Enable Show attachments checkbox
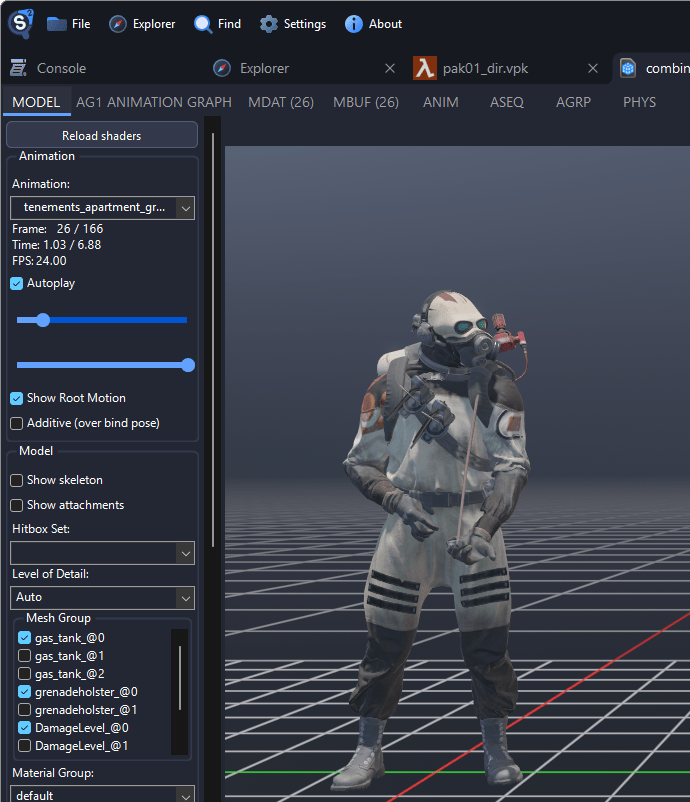This screenshot has height=802, width=690. pyautogui.click(x=16, y=505)
